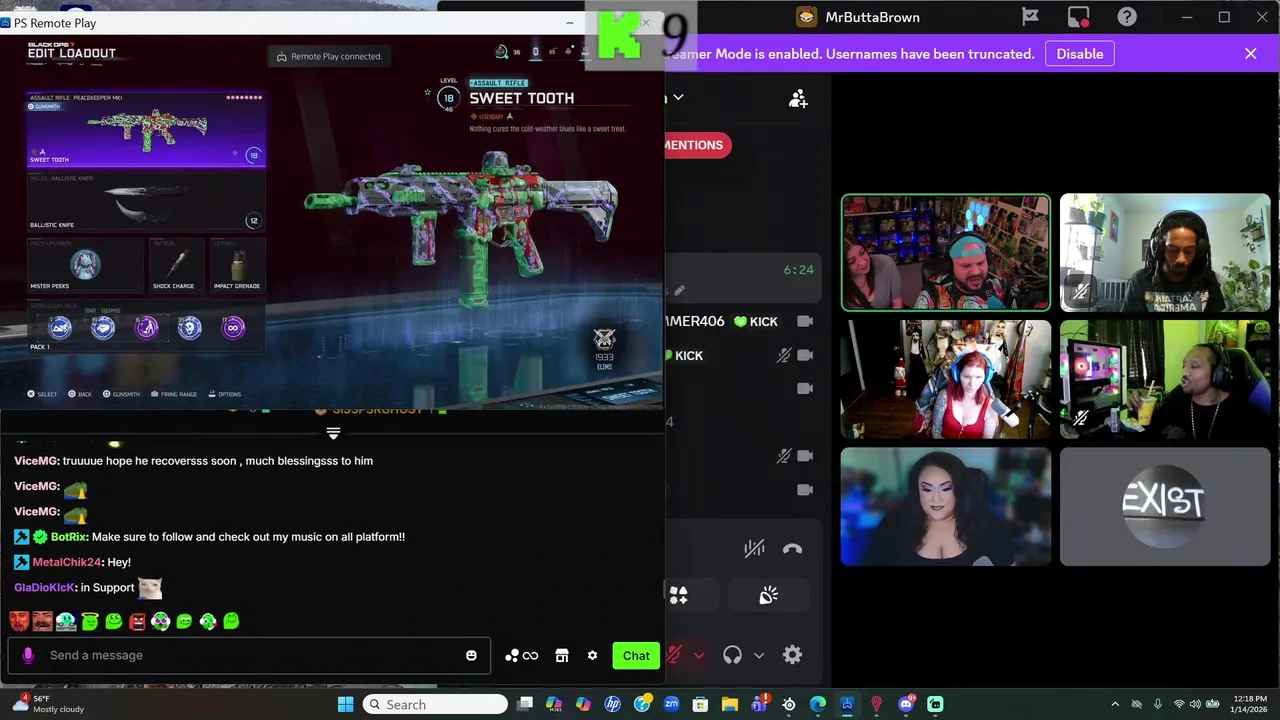Open Kick chat settings gear

tap(592, 655)
